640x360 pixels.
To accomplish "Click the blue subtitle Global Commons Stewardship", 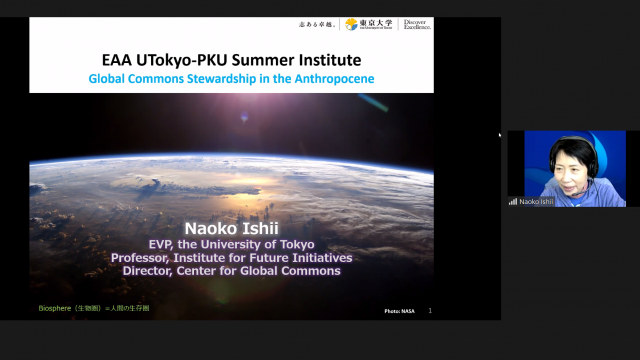I will coord(231,78).
